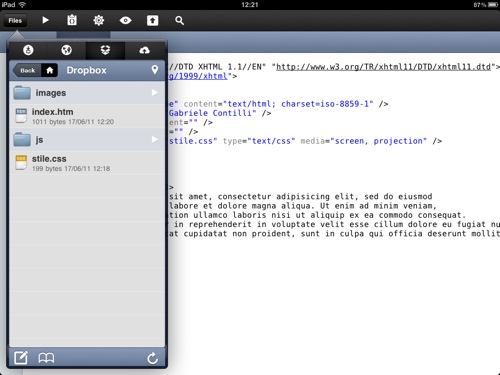Go back with the Back button
The height and width of the screenshot is (375, 500).
(27, 70)
